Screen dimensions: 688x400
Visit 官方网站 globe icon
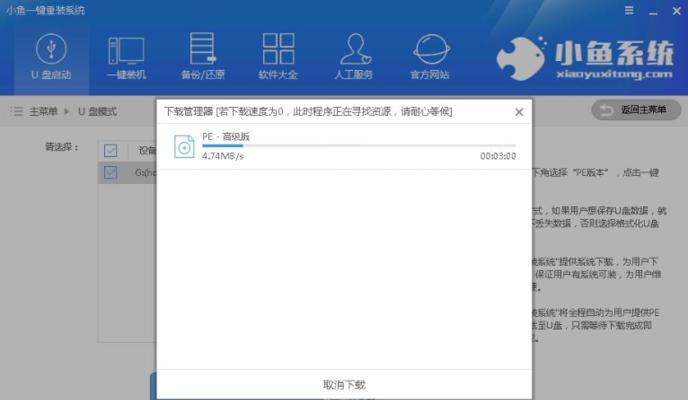pos(431,49)
